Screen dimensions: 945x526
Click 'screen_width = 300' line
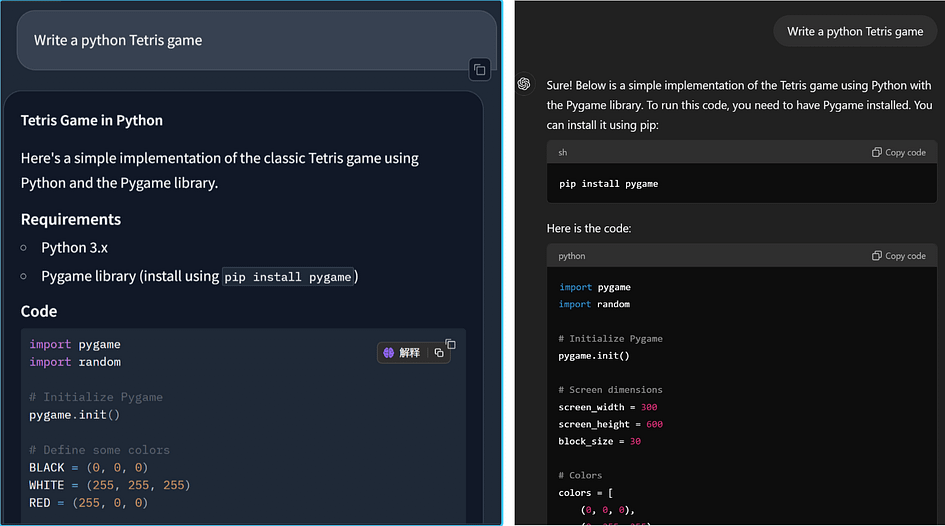pyautogui.click(x=608, y=407)
